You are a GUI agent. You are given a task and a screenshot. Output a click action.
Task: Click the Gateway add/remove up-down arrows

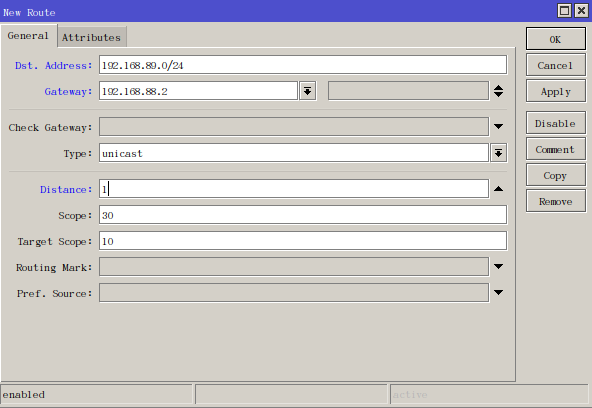pos(498,91)
